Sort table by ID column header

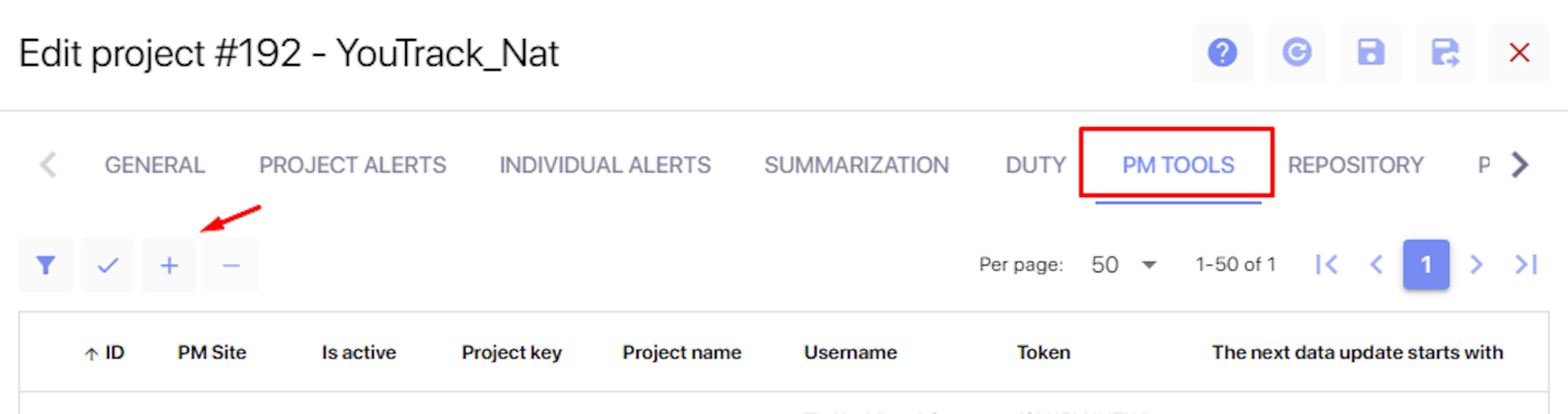105,352
